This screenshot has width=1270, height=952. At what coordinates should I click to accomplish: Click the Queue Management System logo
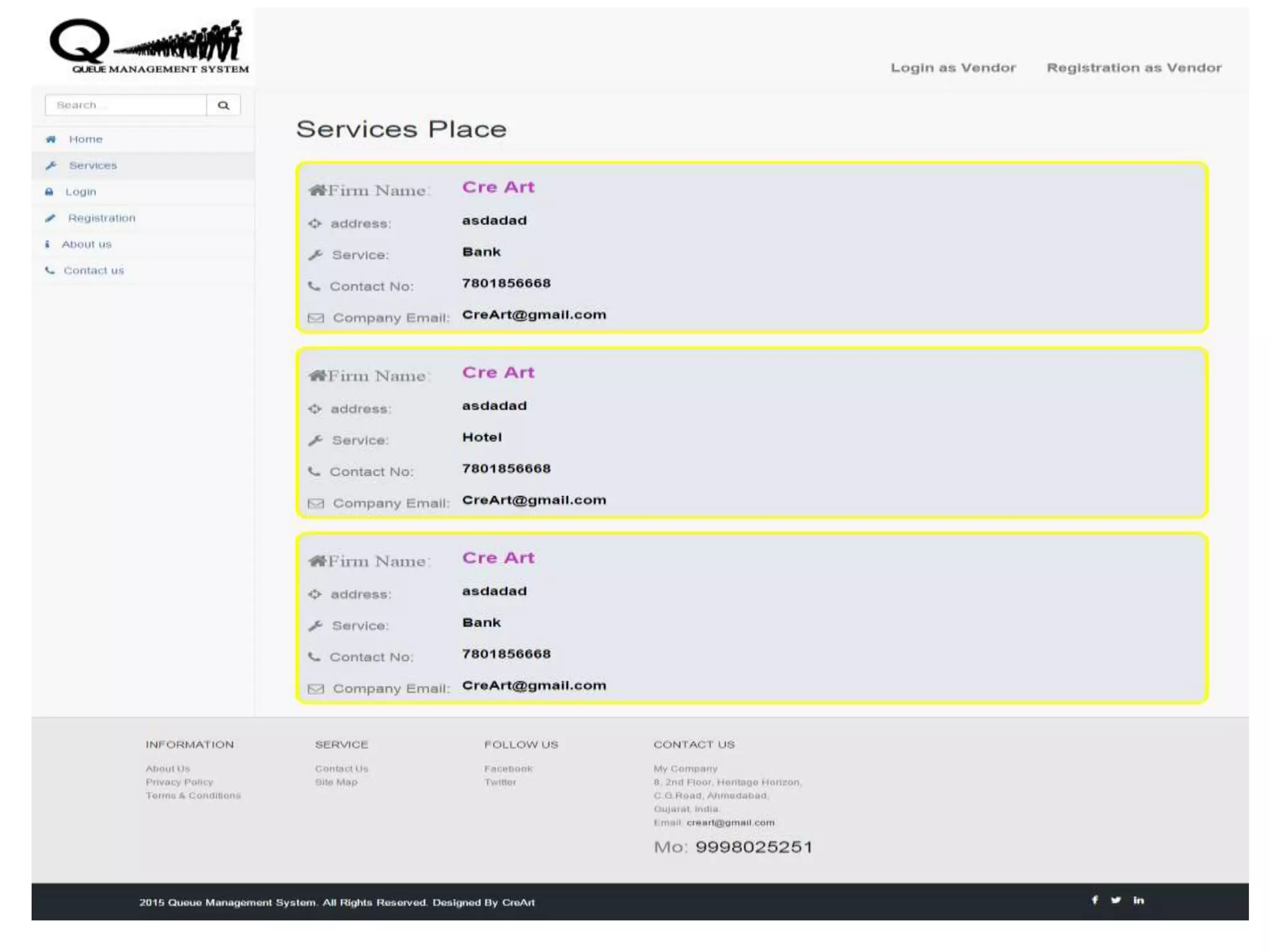(x=149, y=47)
